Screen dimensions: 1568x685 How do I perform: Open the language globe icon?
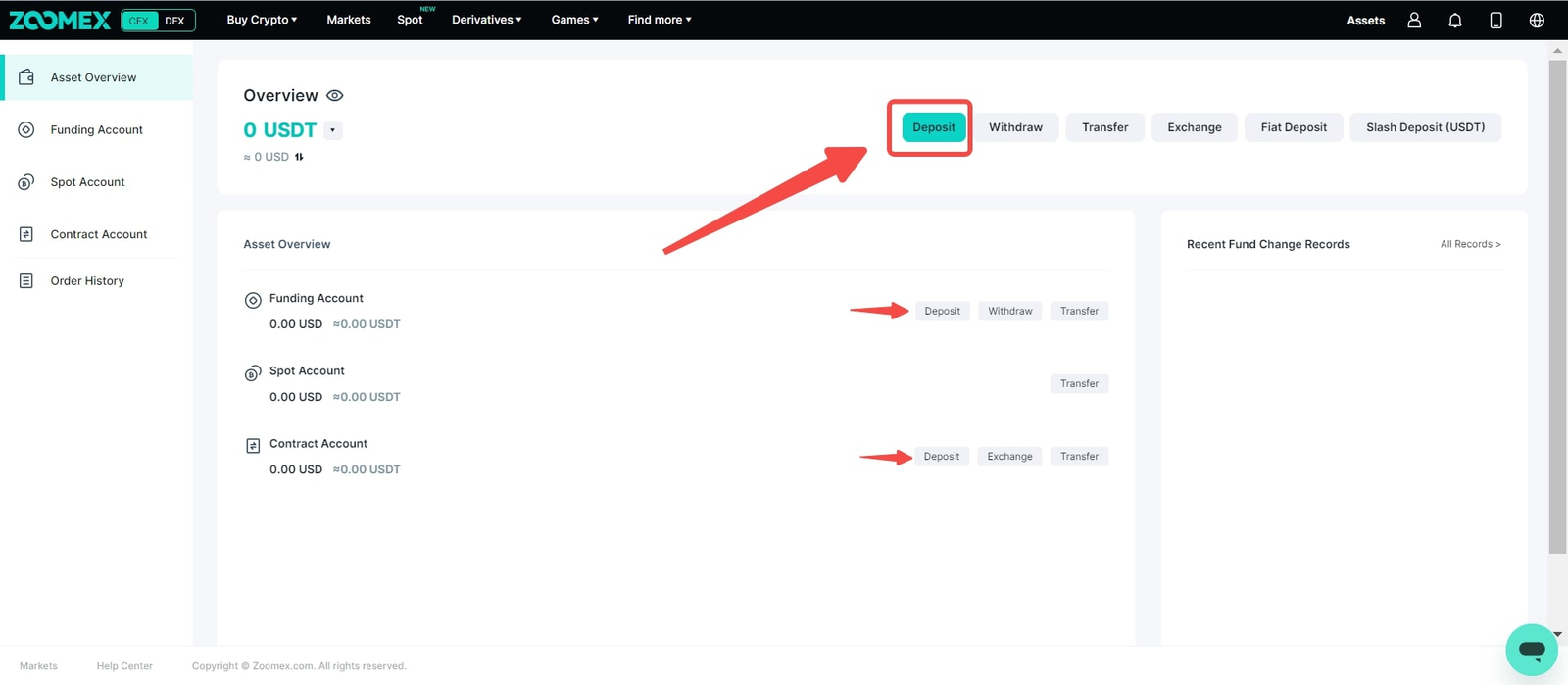coord(1537,20)
